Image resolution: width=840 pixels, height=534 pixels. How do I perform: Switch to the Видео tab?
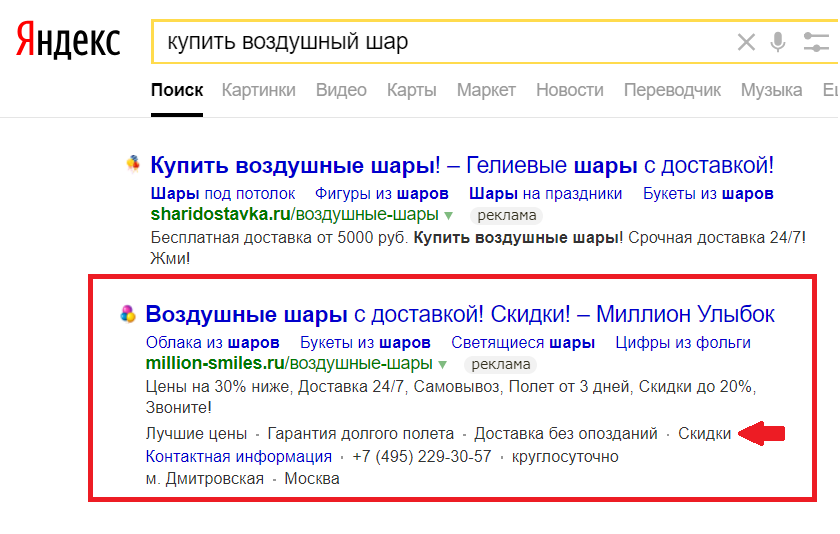pos(341,90)
